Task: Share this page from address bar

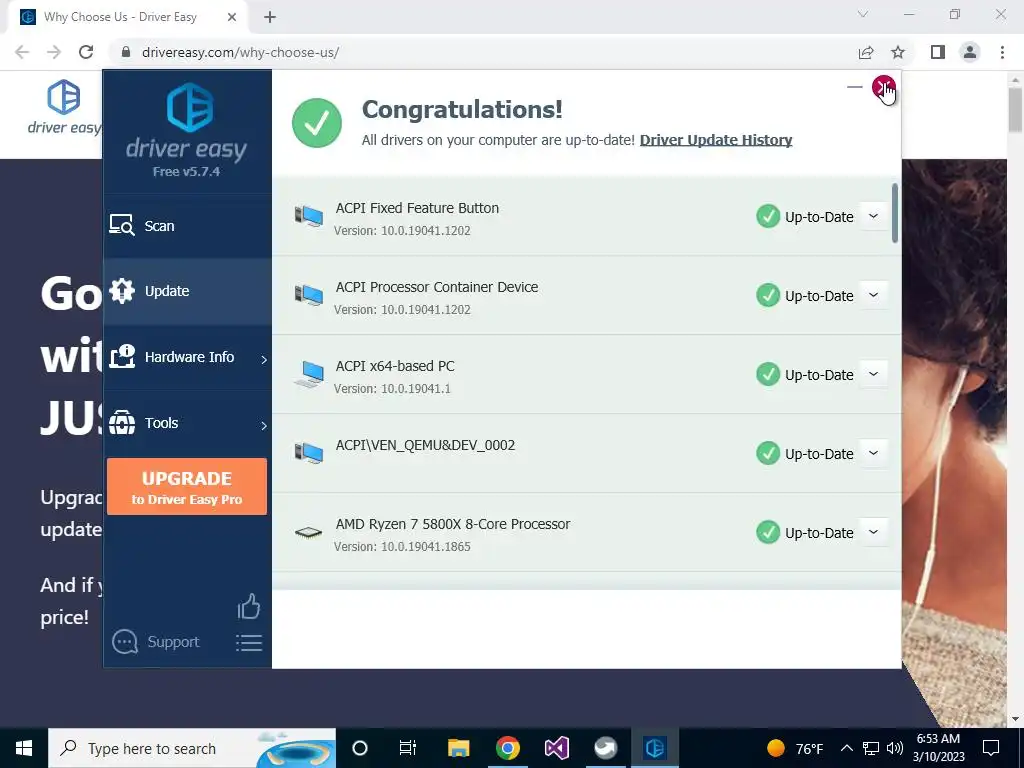Action: pyautogui.click(x=866, y=52)
